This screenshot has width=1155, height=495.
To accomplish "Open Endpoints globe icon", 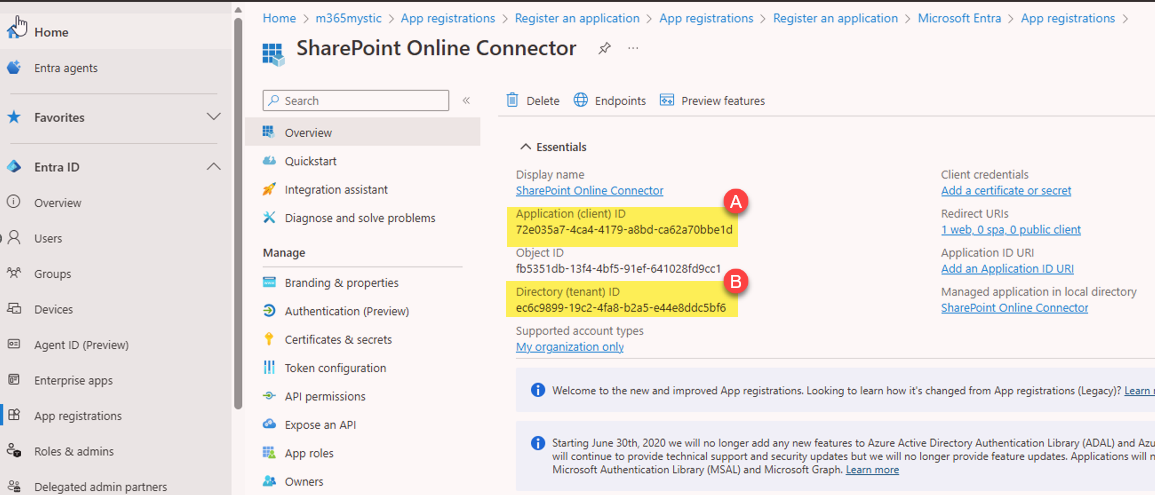I will (581, 100).
